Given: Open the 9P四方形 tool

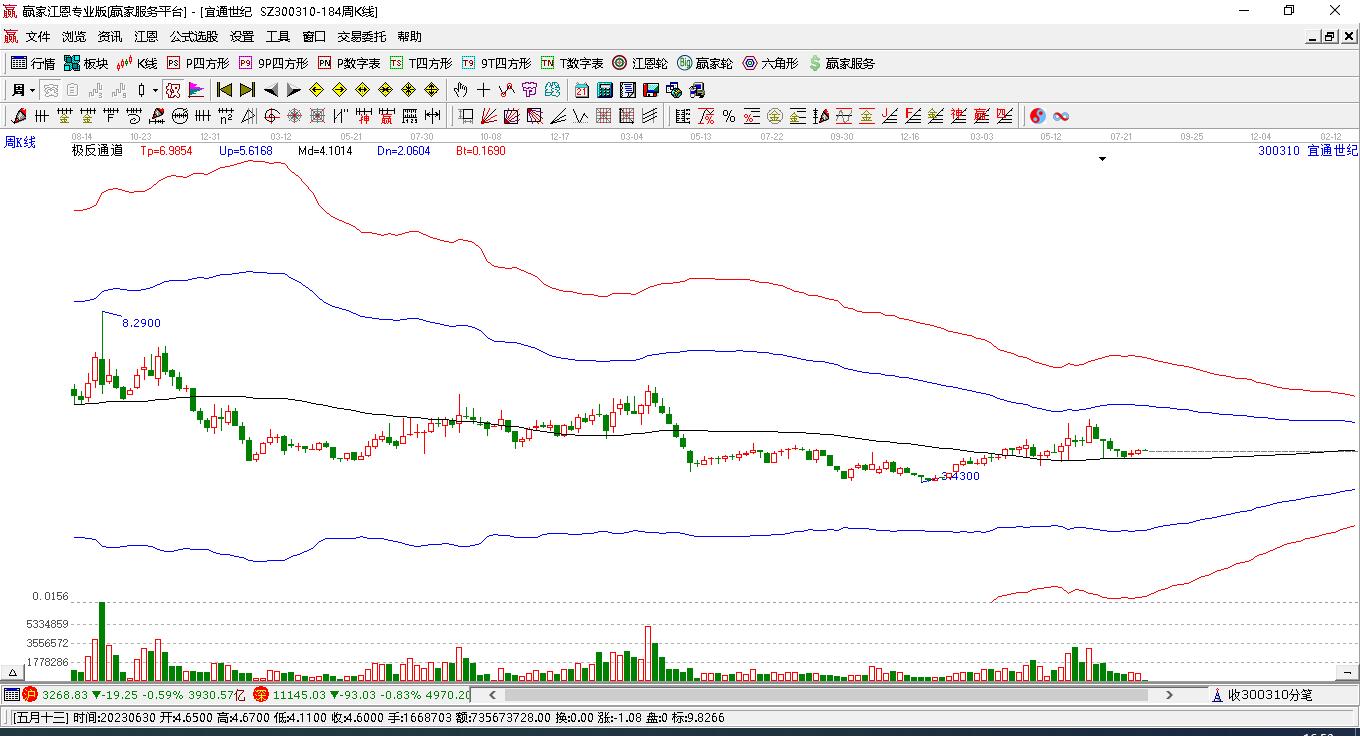Looking at the screenshot, I should (273, 63).
